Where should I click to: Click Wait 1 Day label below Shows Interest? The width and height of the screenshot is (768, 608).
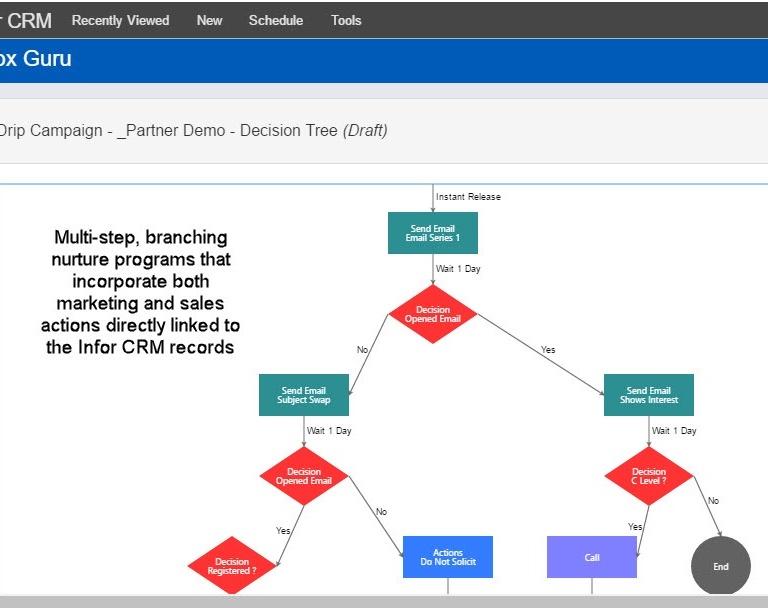[x=674, y=431]
